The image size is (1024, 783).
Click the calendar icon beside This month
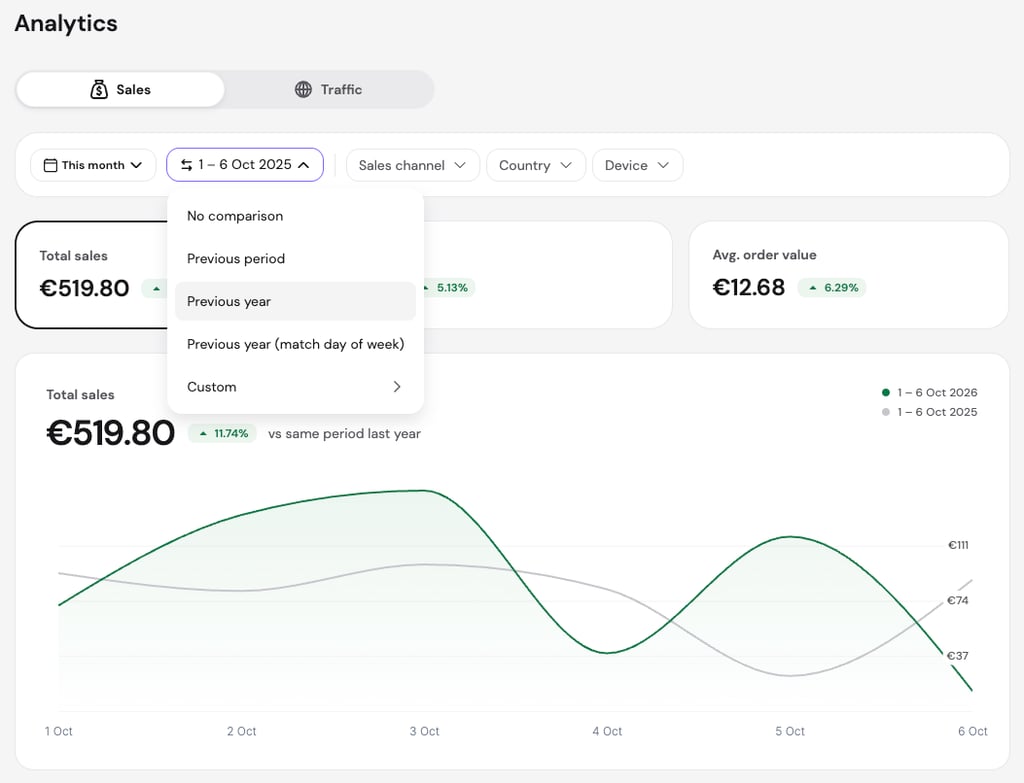[50, 165]
